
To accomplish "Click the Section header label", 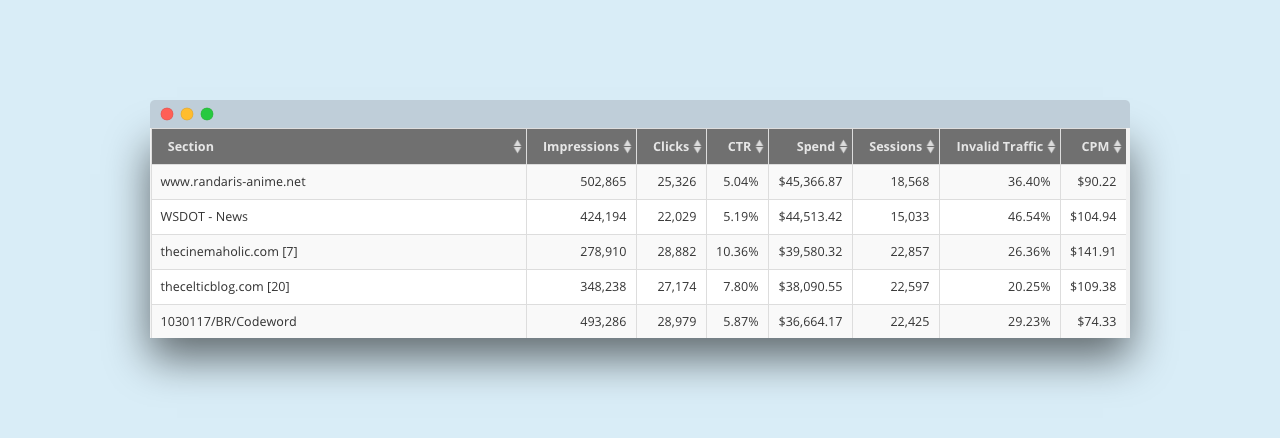I will (x=191, y=147).
